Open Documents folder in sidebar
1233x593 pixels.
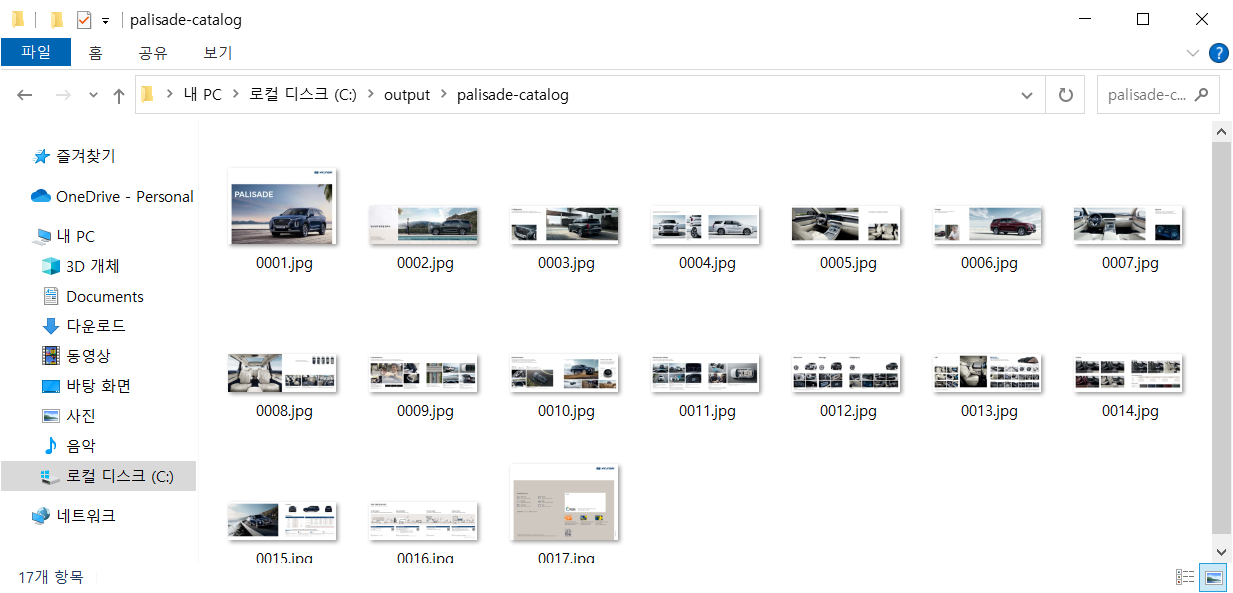coord(104,296)
